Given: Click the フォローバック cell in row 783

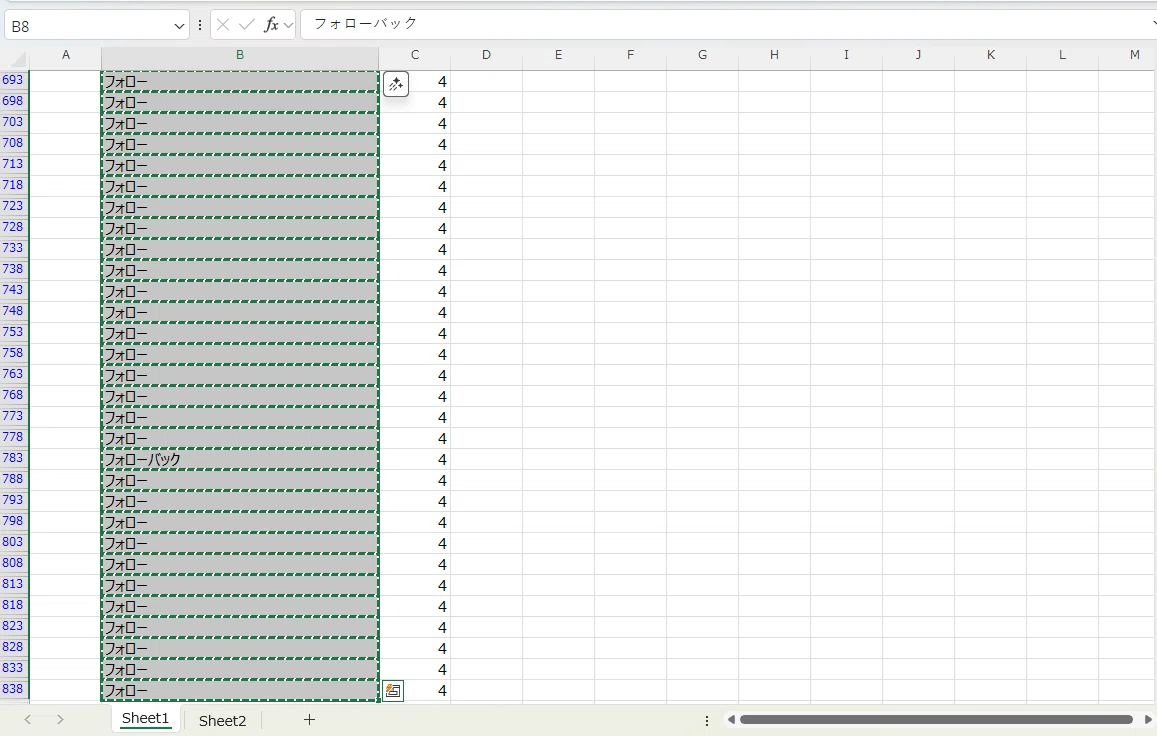Looking at the screenshot, I should tap(240, 459).
